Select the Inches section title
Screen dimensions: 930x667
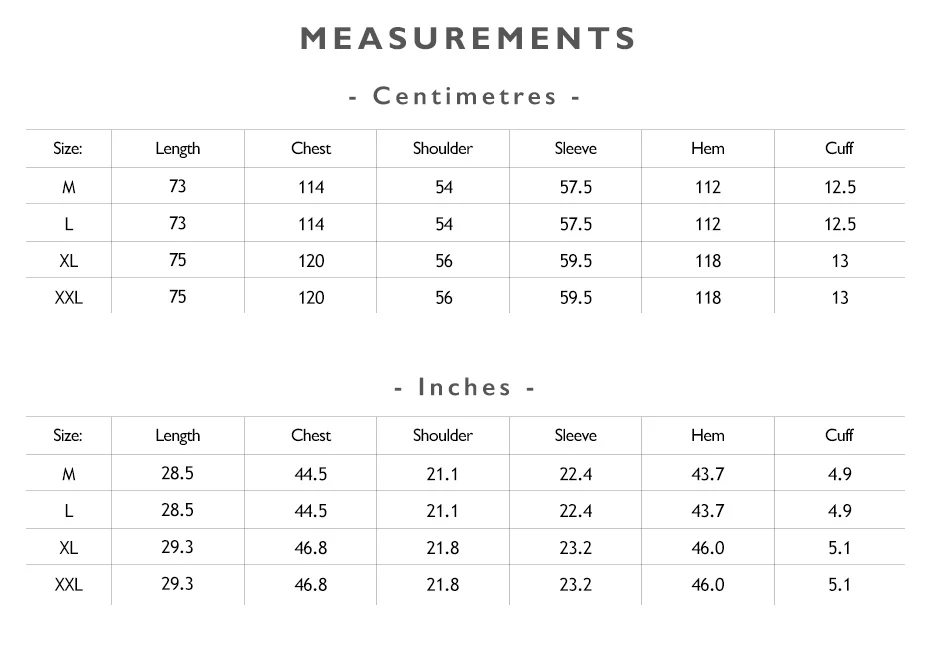click(x=465, y=387)
